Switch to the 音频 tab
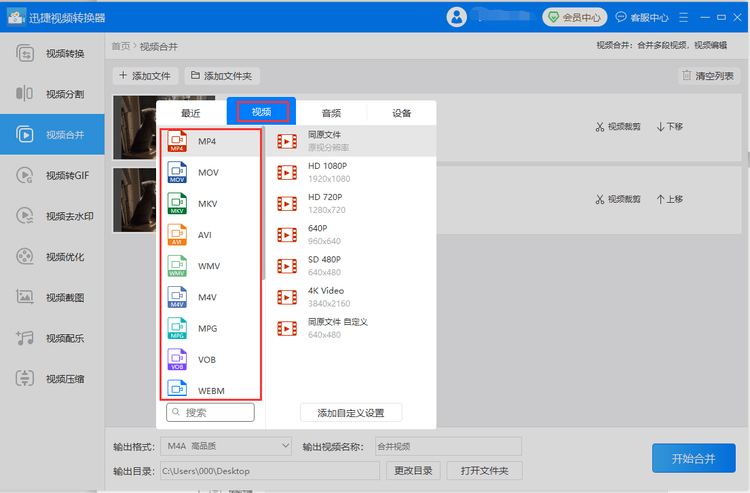This screenshot has width=750, height=493. click(331, 113)
